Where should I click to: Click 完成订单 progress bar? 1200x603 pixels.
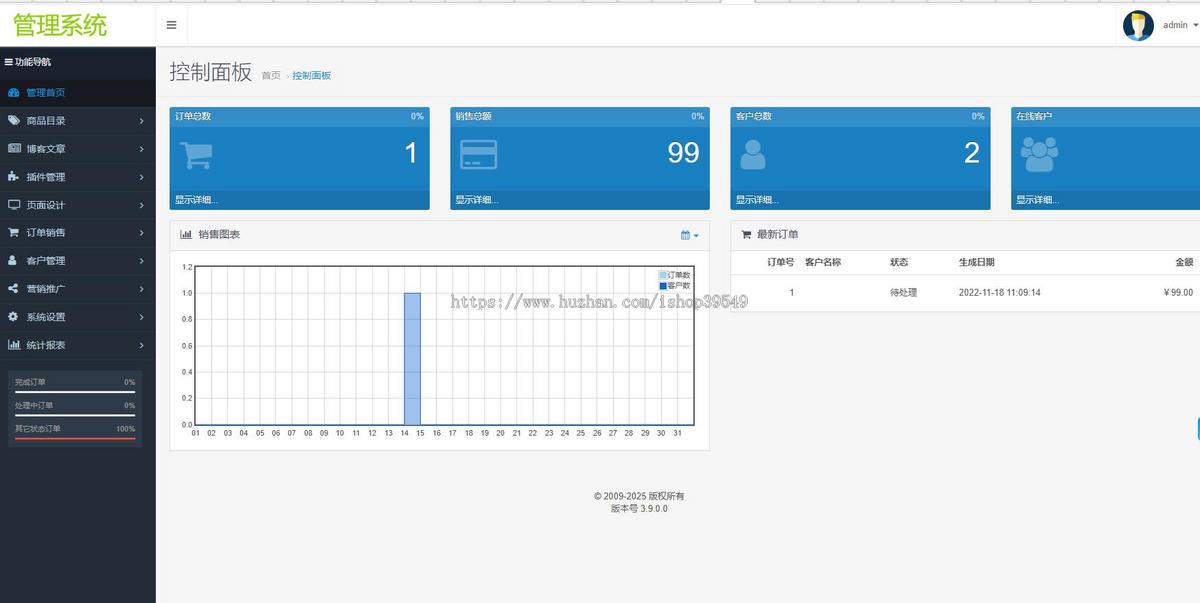pos(75,392)
